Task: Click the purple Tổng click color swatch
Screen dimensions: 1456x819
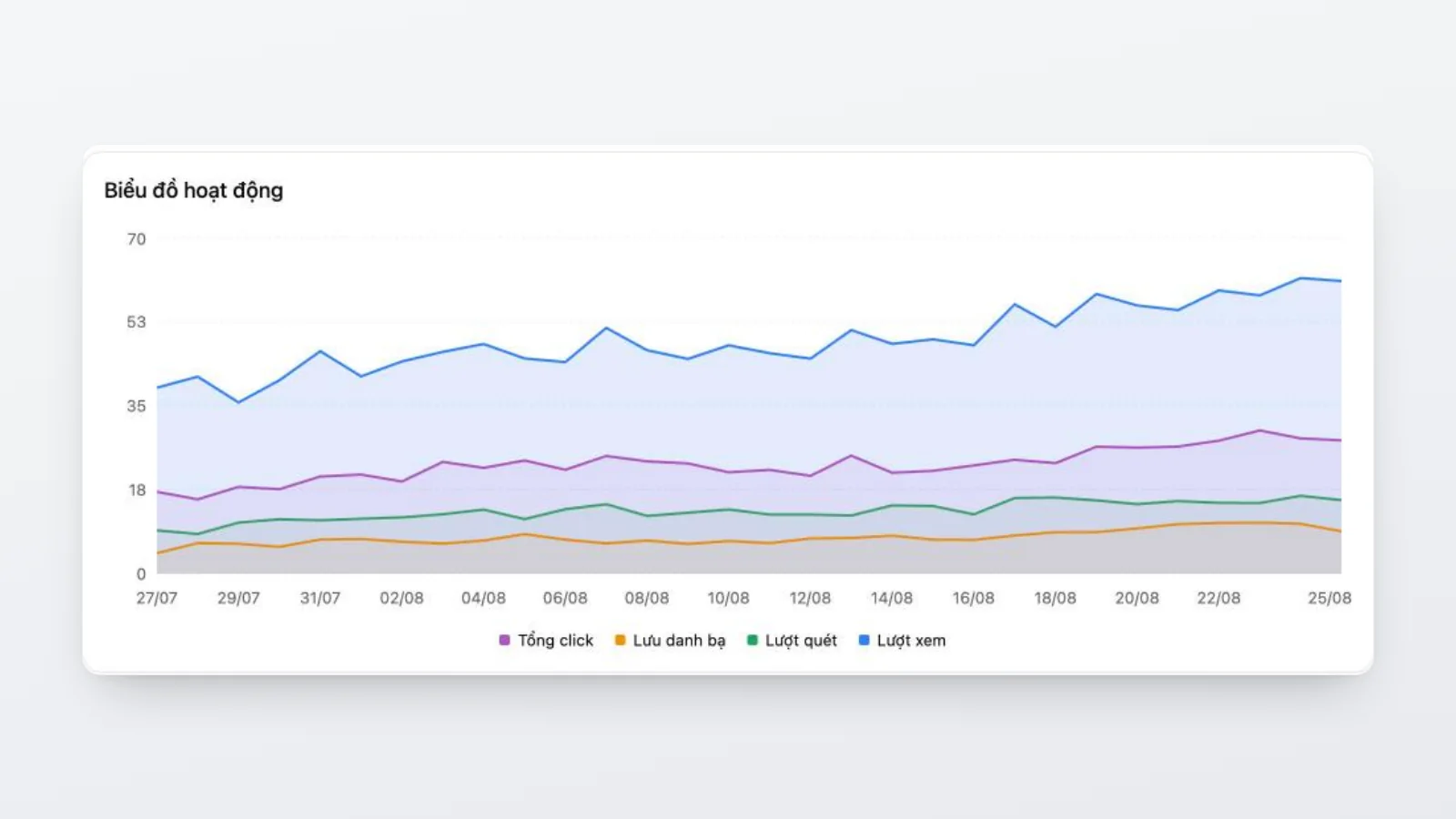Action: pos(504,641)
